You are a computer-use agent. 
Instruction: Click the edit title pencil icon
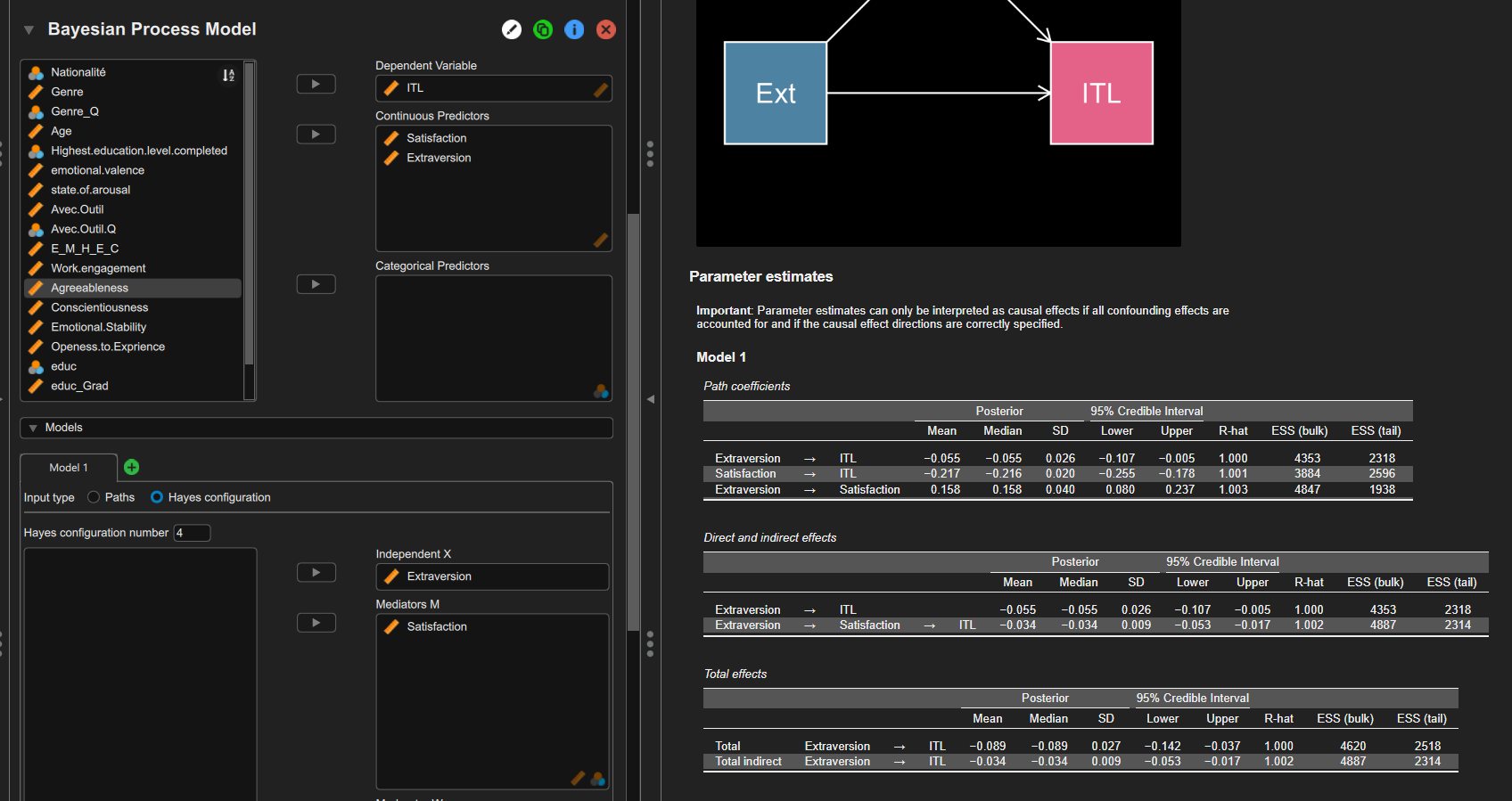[512, 29]
